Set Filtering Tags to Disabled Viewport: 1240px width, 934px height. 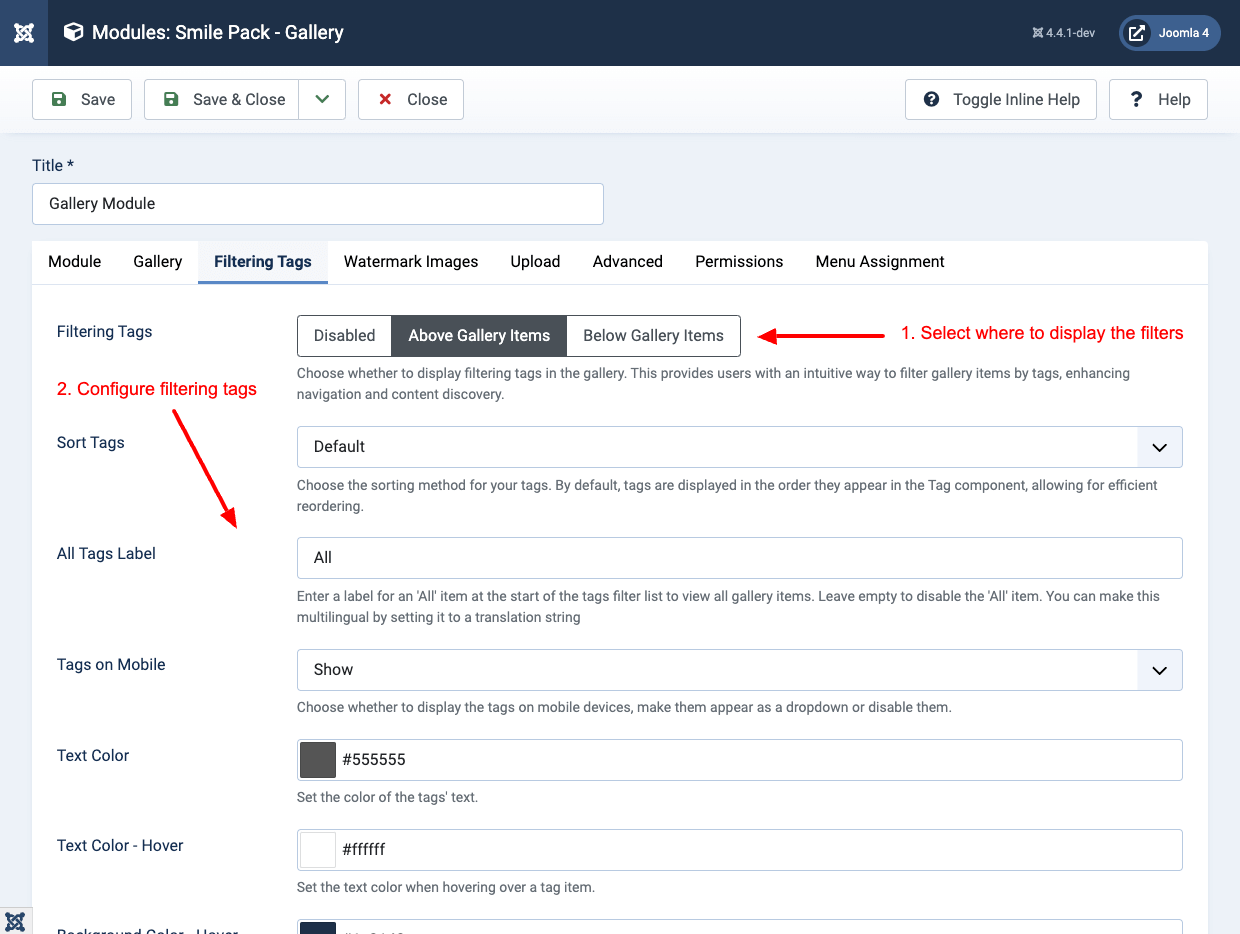(344, 335)
